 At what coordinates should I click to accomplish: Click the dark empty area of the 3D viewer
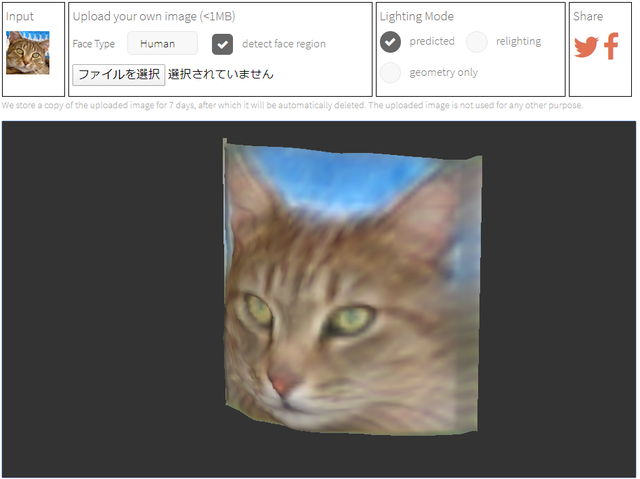tap(100, 300)
